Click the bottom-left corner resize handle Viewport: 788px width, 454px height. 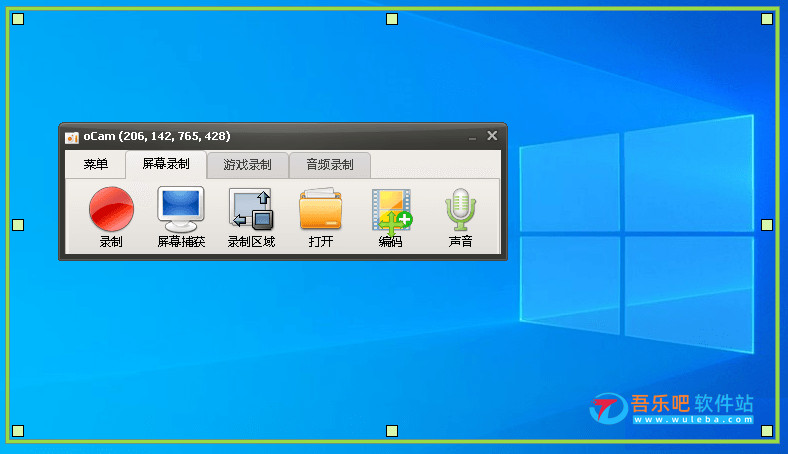coord(18,432)
